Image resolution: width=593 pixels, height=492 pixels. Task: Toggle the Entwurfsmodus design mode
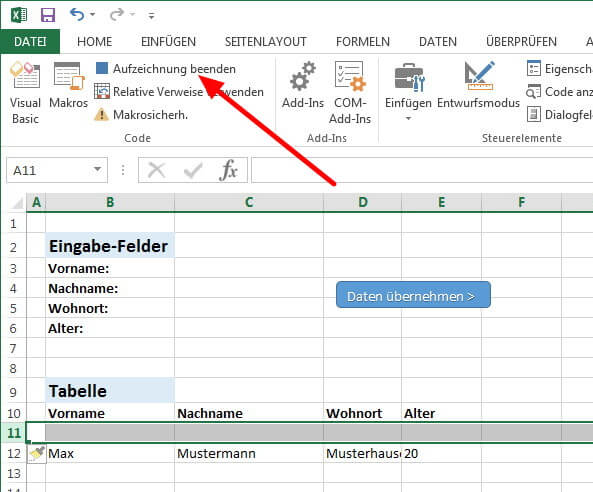[x=478, y=85]
